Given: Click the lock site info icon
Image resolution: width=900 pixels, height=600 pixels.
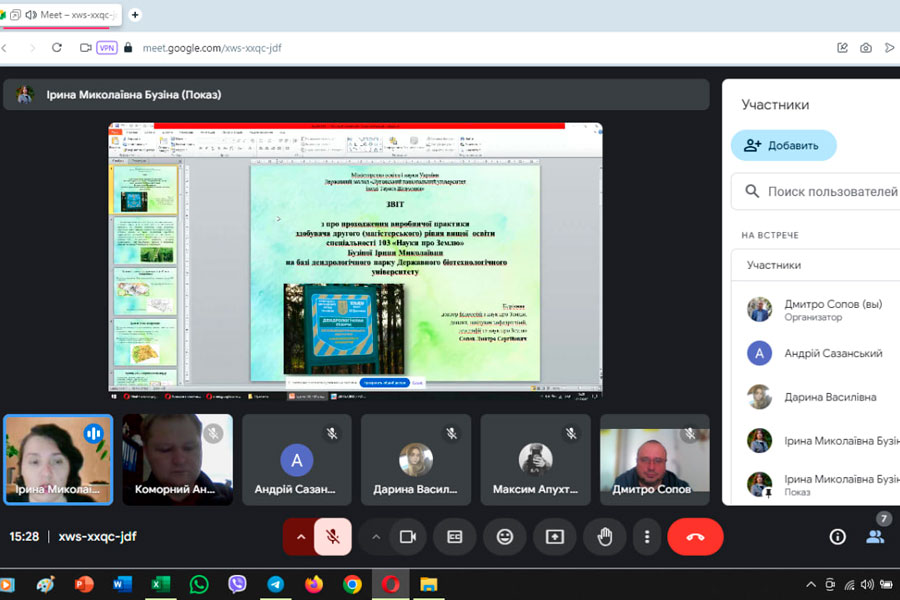Looking at the screenshot, I should tap(128, 48).
